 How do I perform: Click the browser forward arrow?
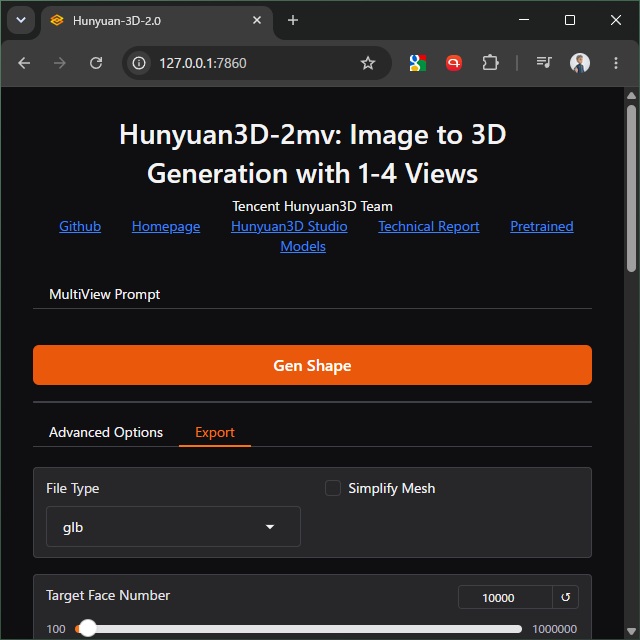tap(60, 63)
